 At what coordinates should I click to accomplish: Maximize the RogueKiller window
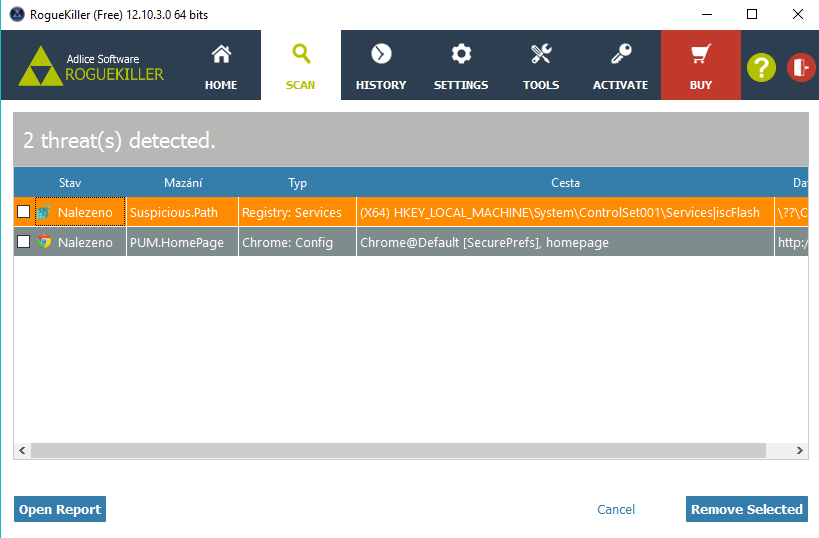pos(752,14)
